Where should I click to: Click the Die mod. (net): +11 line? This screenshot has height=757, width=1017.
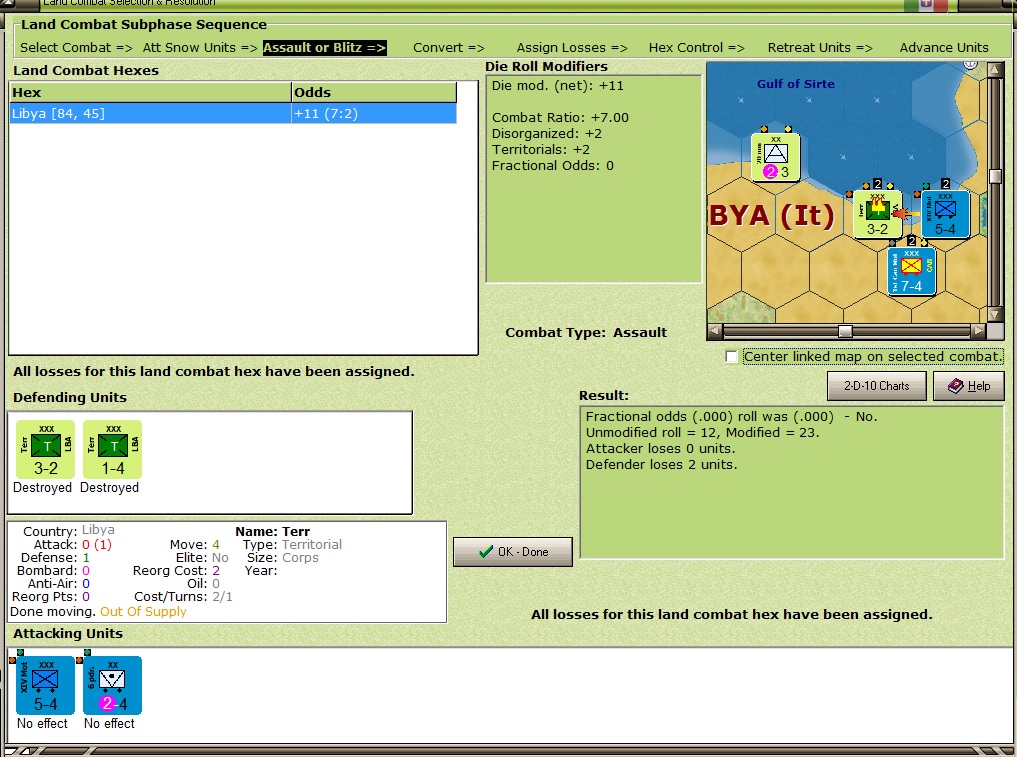click(557, 86)
